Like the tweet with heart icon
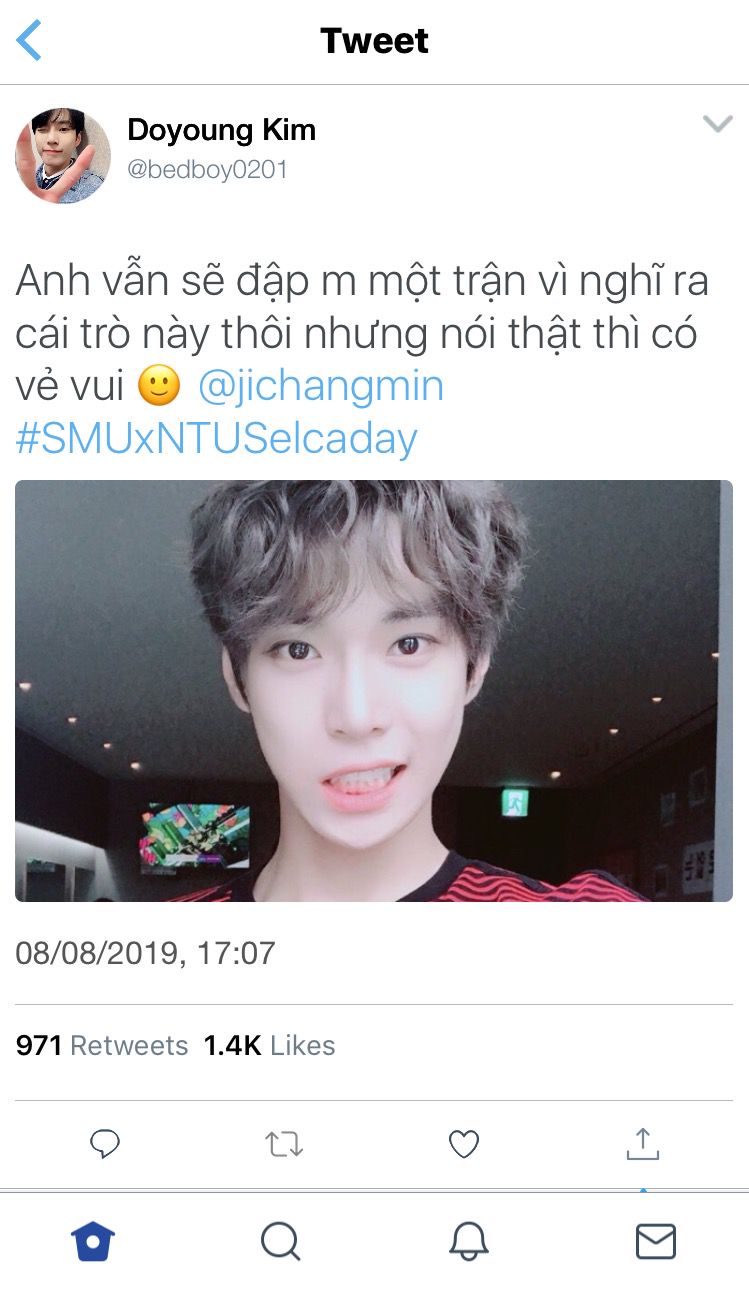 463,1144
